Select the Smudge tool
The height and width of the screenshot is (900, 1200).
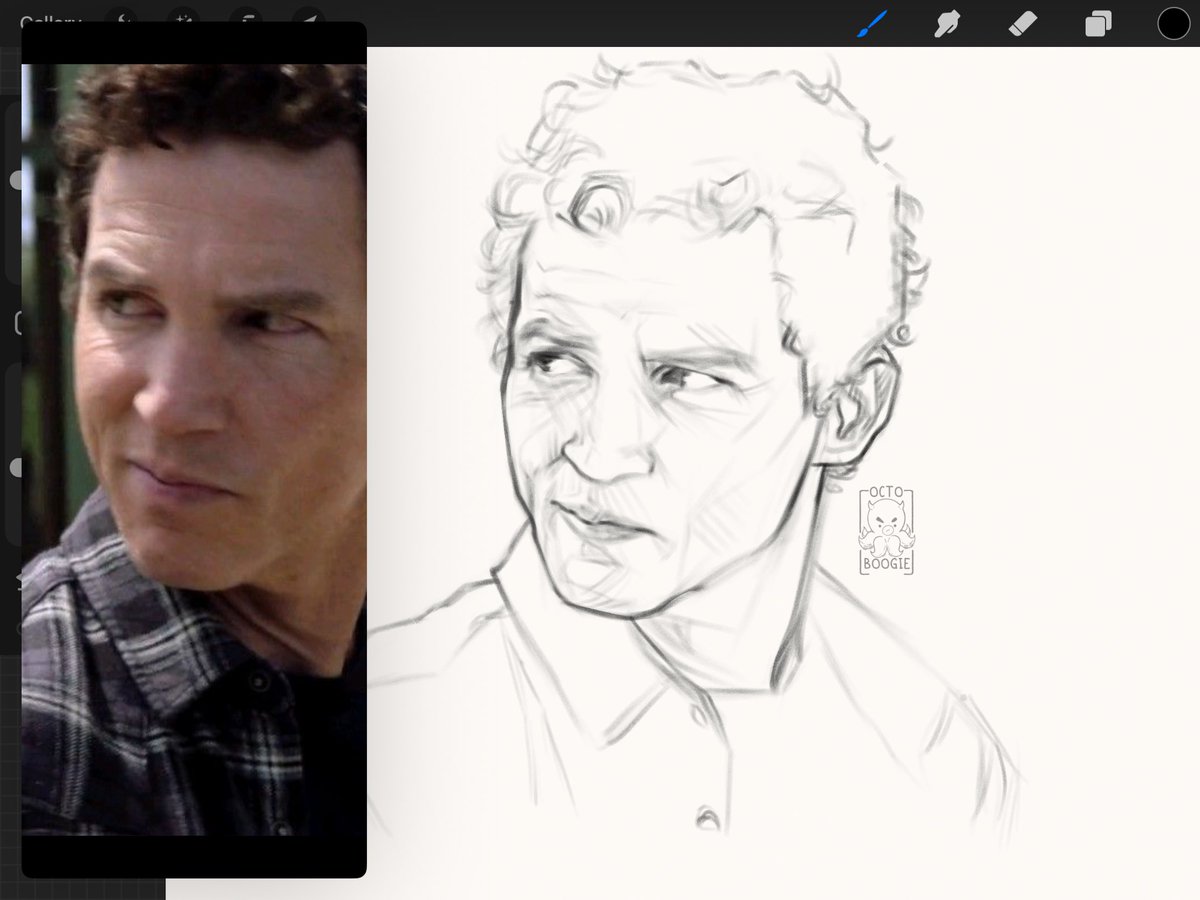click(x=947, y=24)
